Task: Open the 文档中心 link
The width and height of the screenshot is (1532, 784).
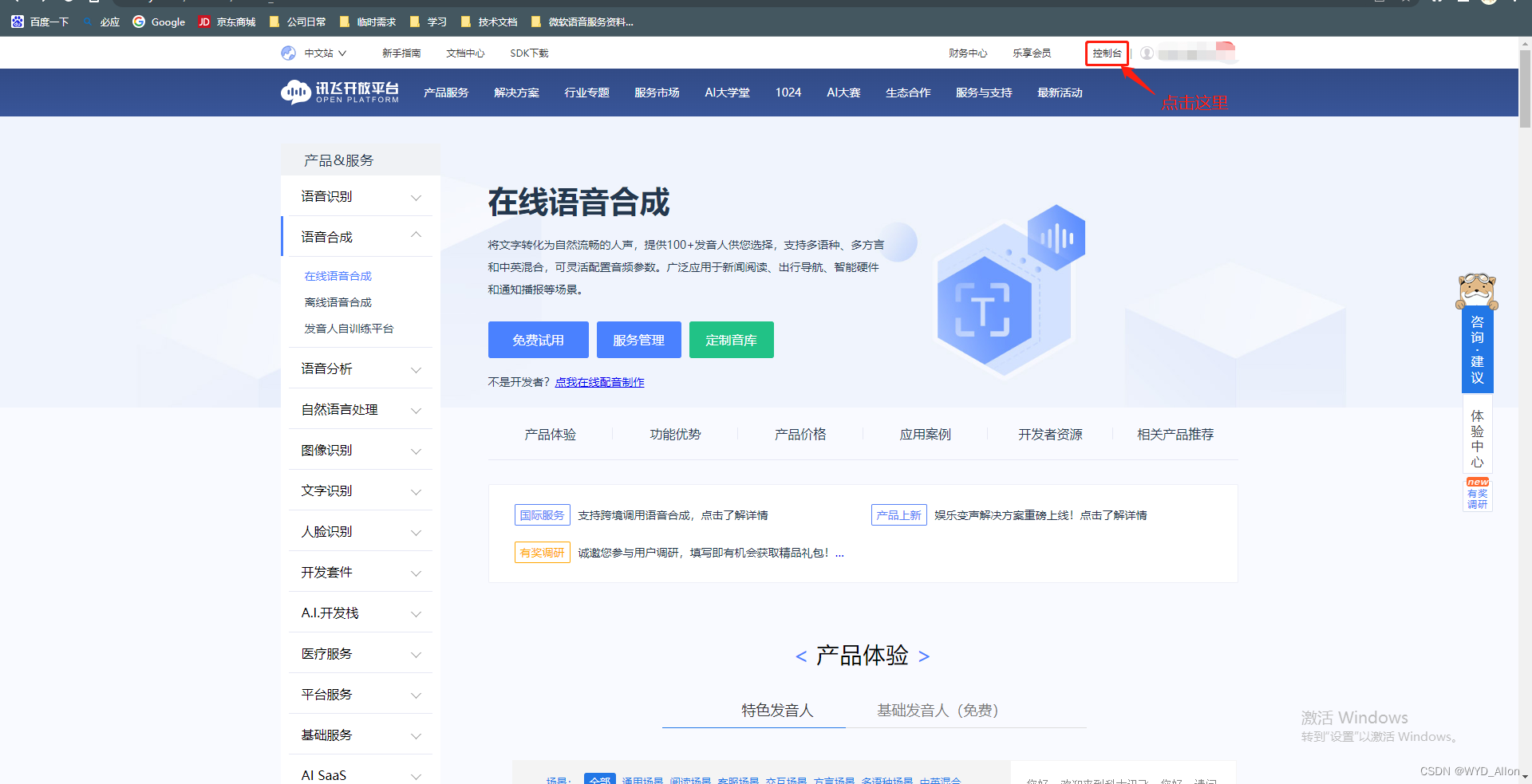Action: point(465,53)
